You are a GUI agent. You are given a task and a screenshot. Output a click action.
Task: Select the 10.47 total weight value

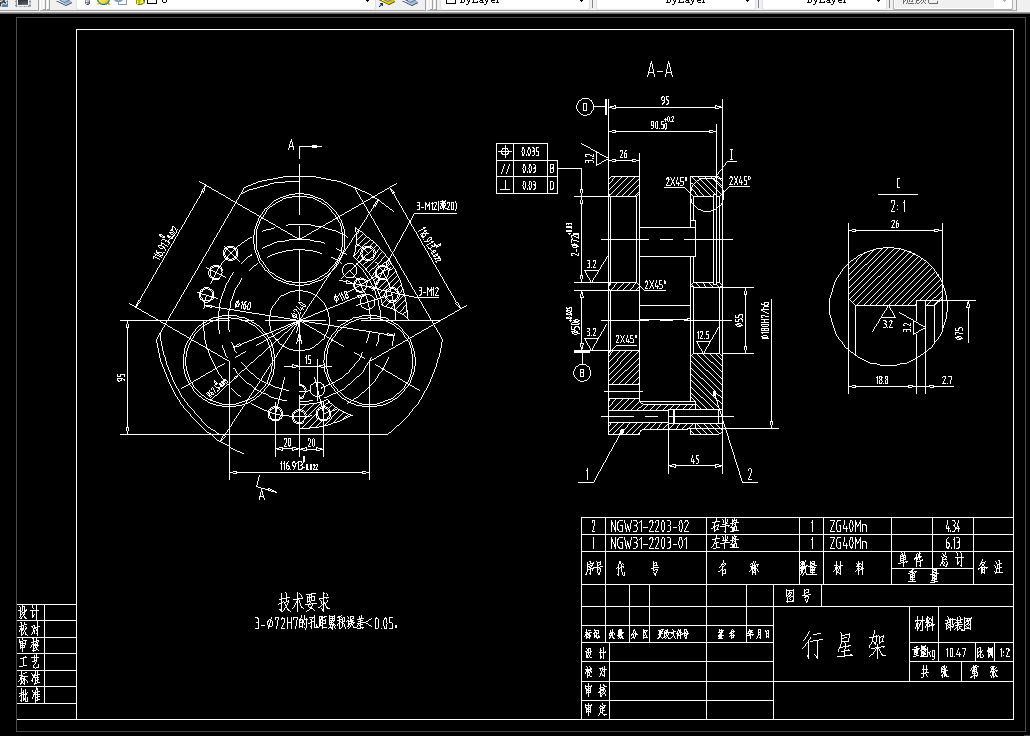tap(956, 653)
